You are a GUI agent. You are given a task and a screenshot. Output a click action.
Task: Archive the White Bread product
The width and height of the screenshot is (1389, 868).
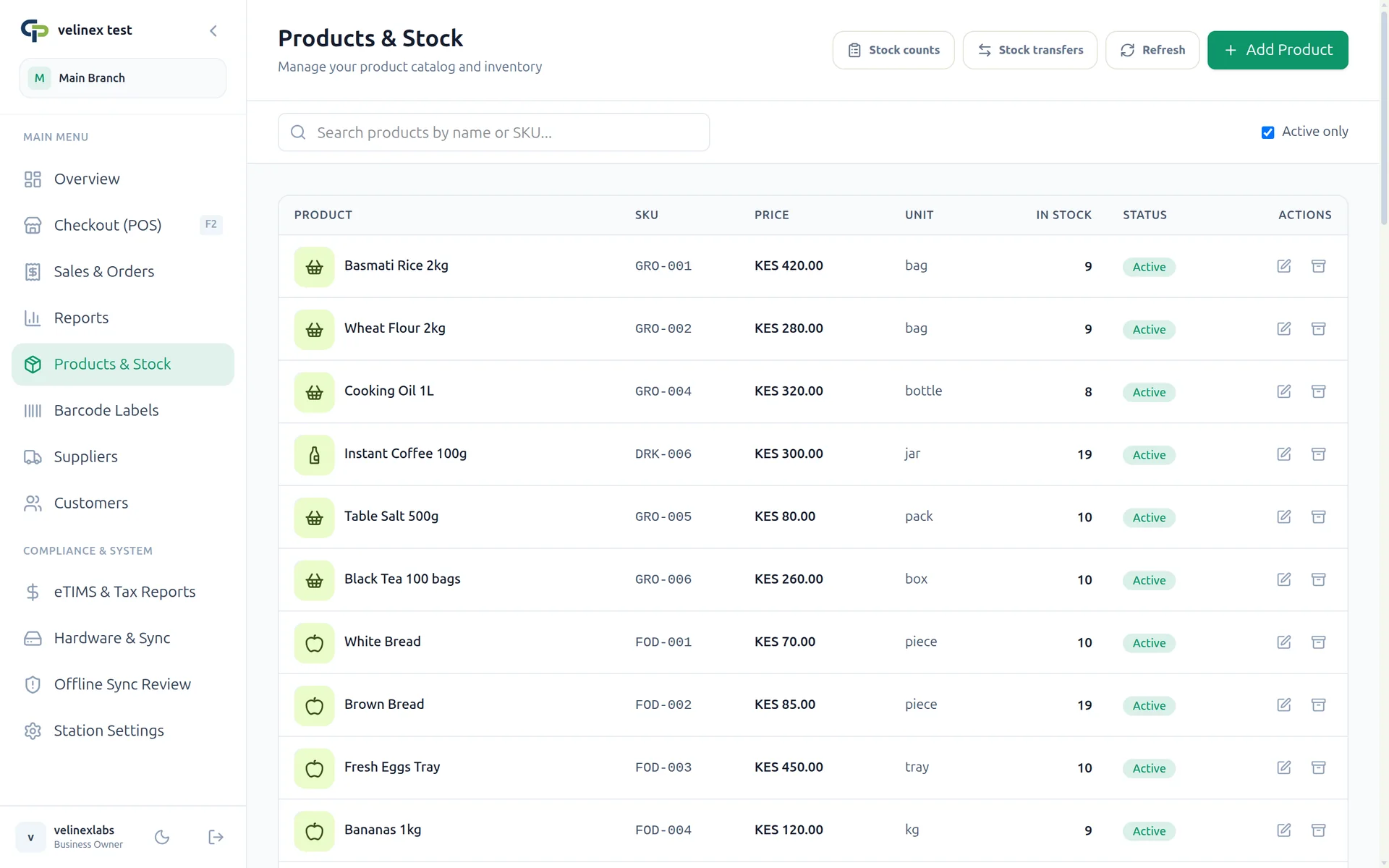click(x=1318, y=642)
